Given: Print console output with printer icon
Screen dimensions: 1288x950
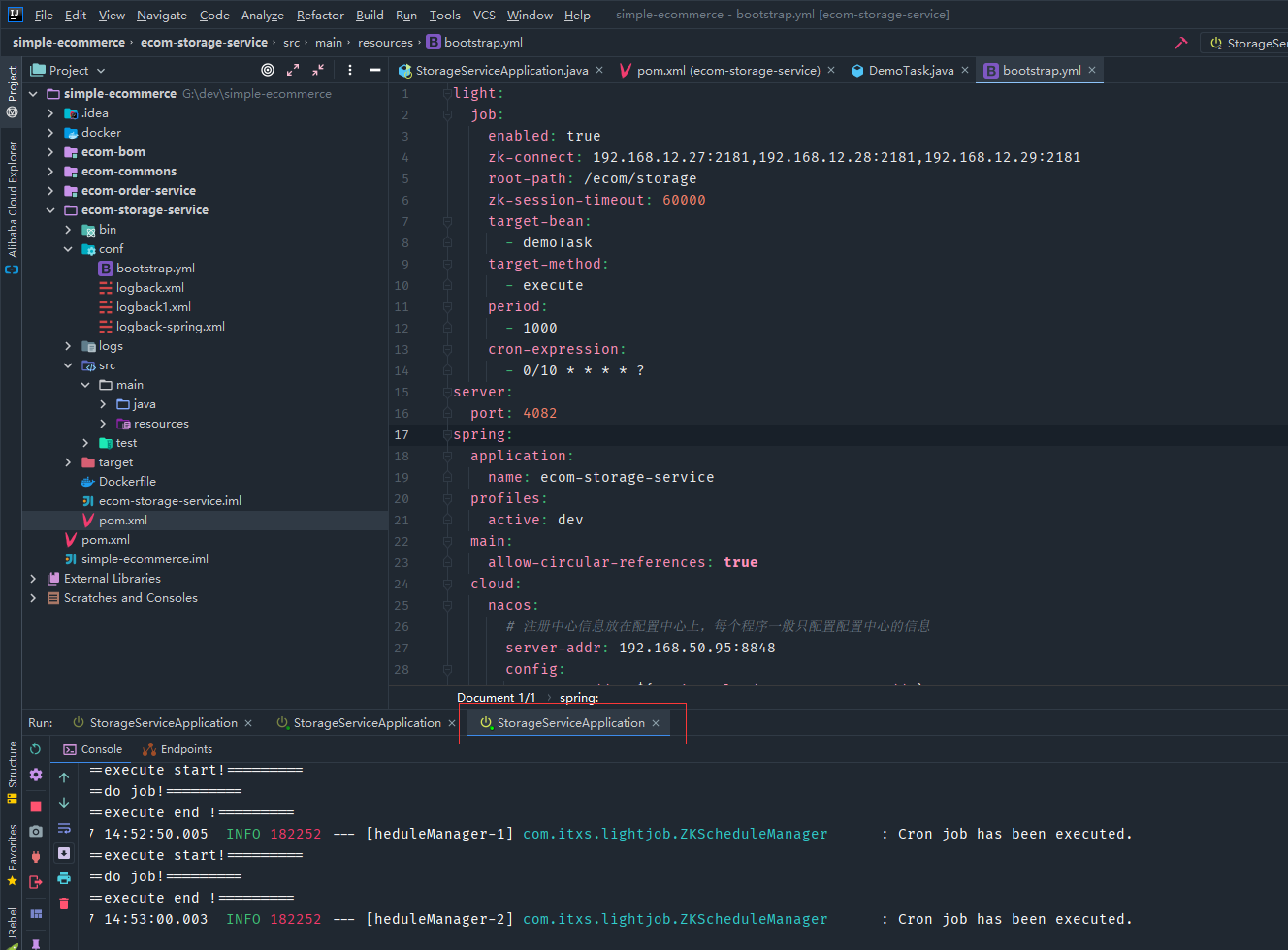Looking at the screenshot, I should pyautogui.click(x=64, y=878).
